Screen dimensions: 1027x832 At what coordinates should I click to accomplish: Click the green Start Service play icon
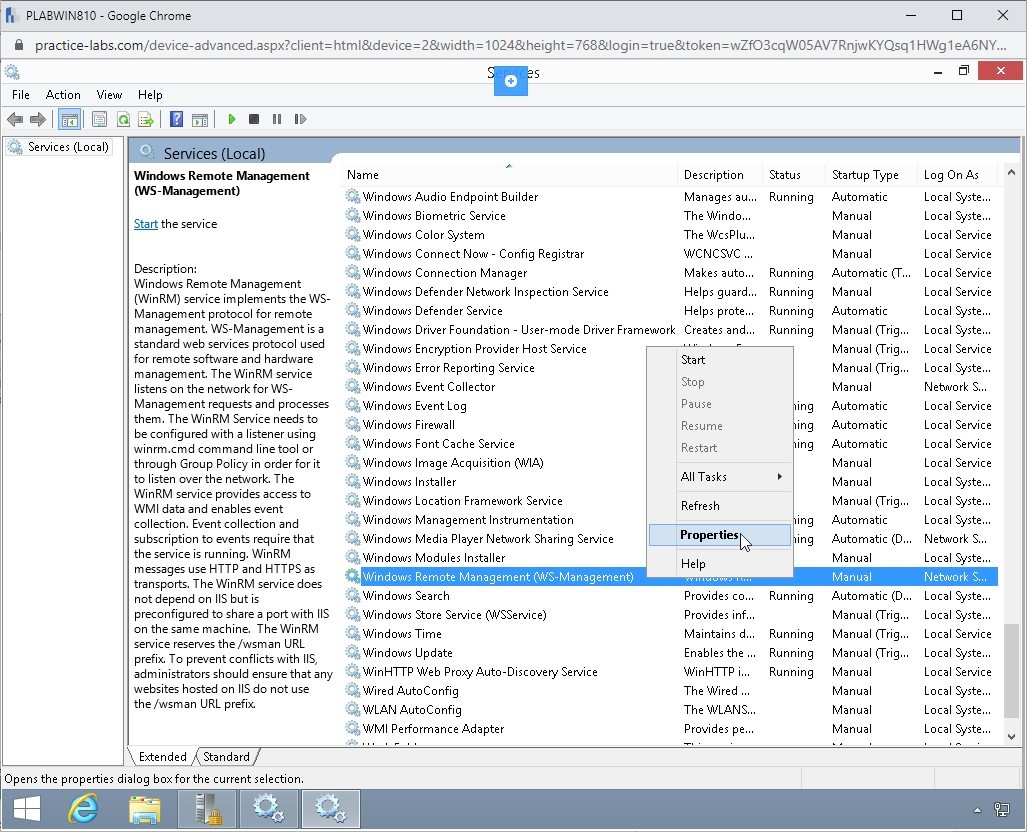pos(231,119)
